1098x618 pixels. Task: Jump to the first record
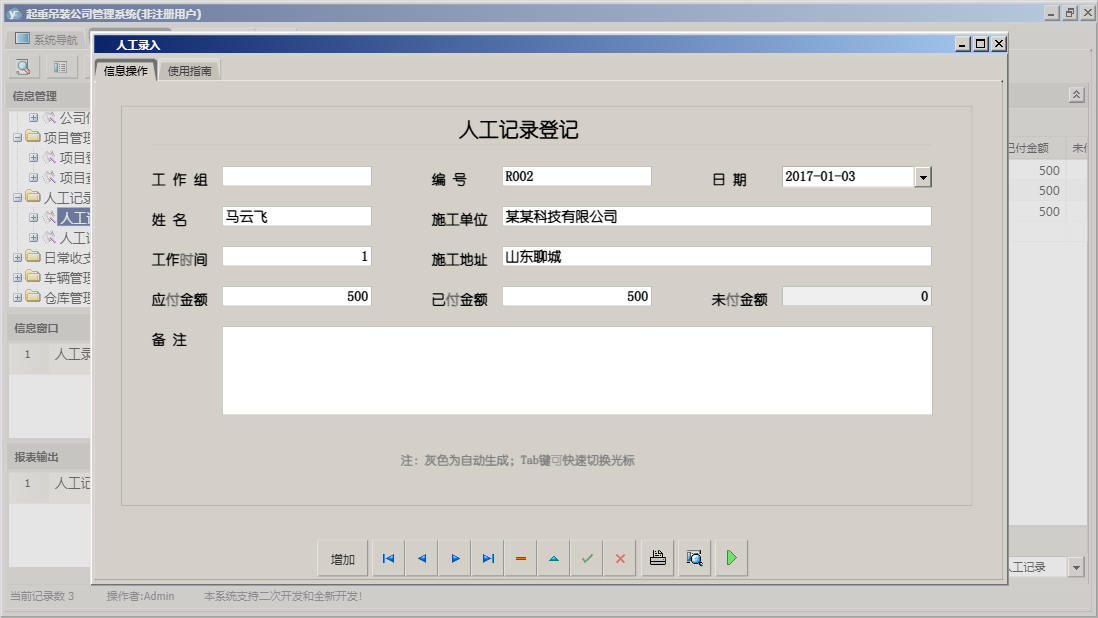pos(388,558)
